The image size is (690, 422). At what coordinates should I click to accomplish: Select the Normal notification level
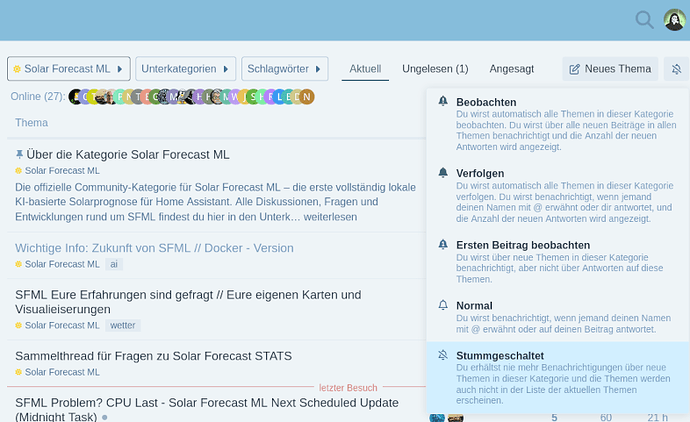click(x=557, y=317)
